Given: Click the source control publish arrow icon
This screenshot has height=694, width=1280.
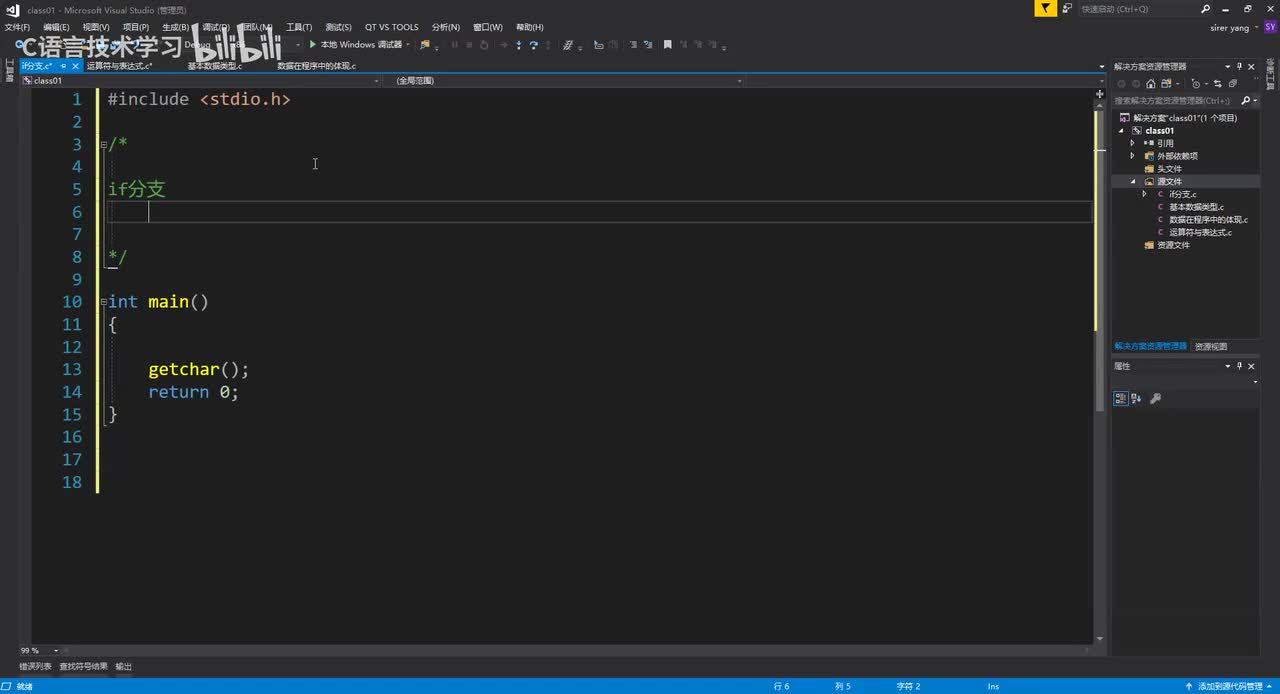Looking at the screenshot, I should coord(1189,686).
